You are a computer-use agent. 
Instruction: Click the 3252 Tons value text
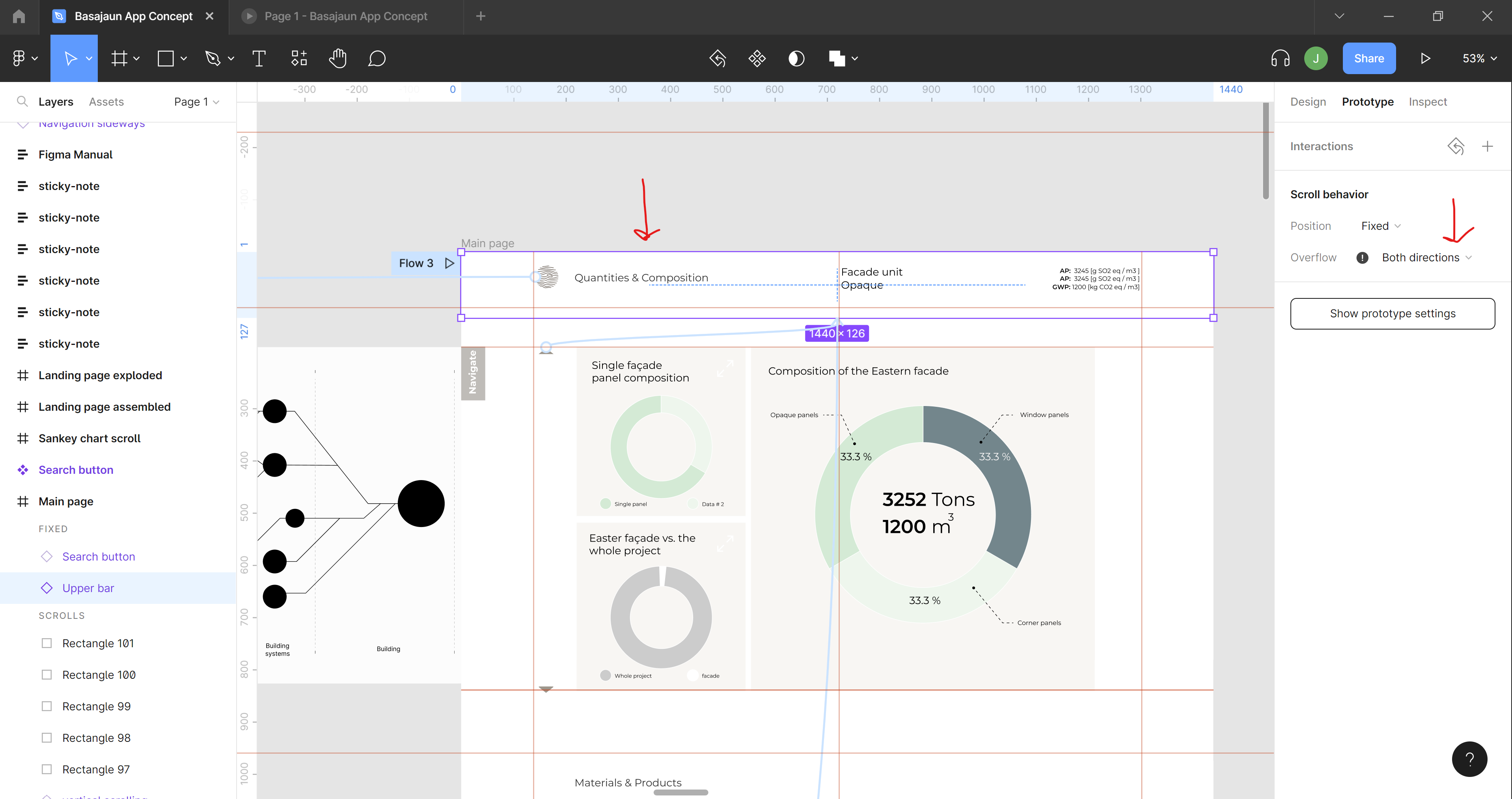pos(928,499)
